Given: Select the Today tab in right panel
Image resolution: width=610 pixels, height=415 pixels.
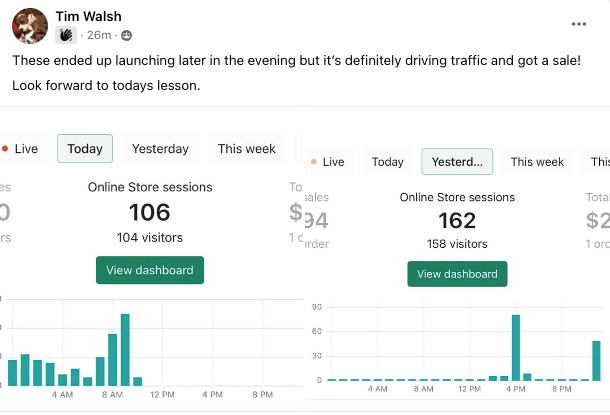Looking at the screenshot, I should [x=387, y=161].
